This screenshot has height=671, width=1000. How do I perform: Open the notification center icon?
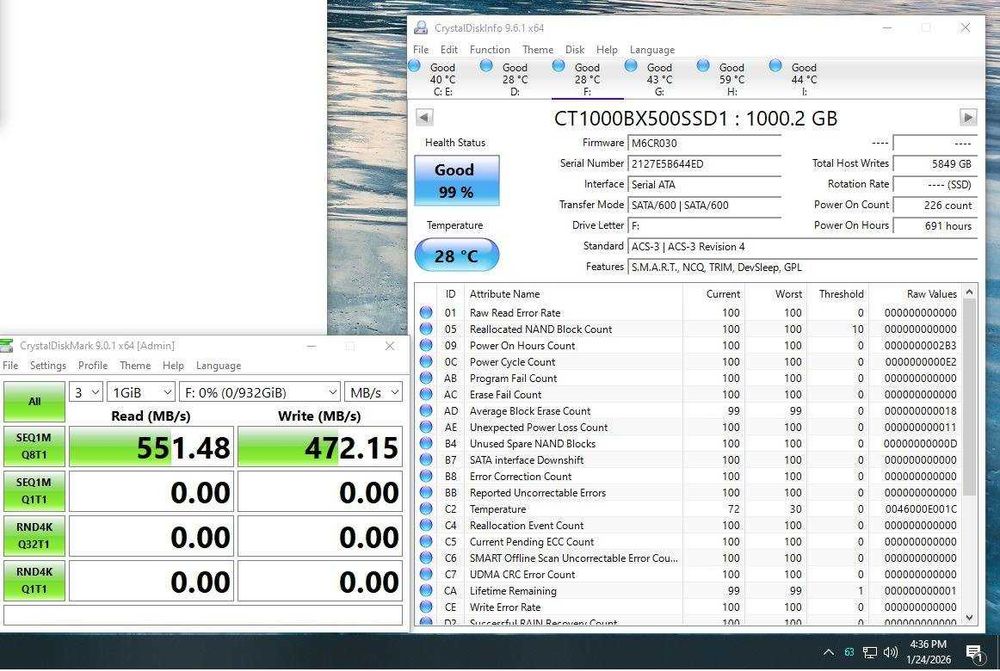pos(974,653)
